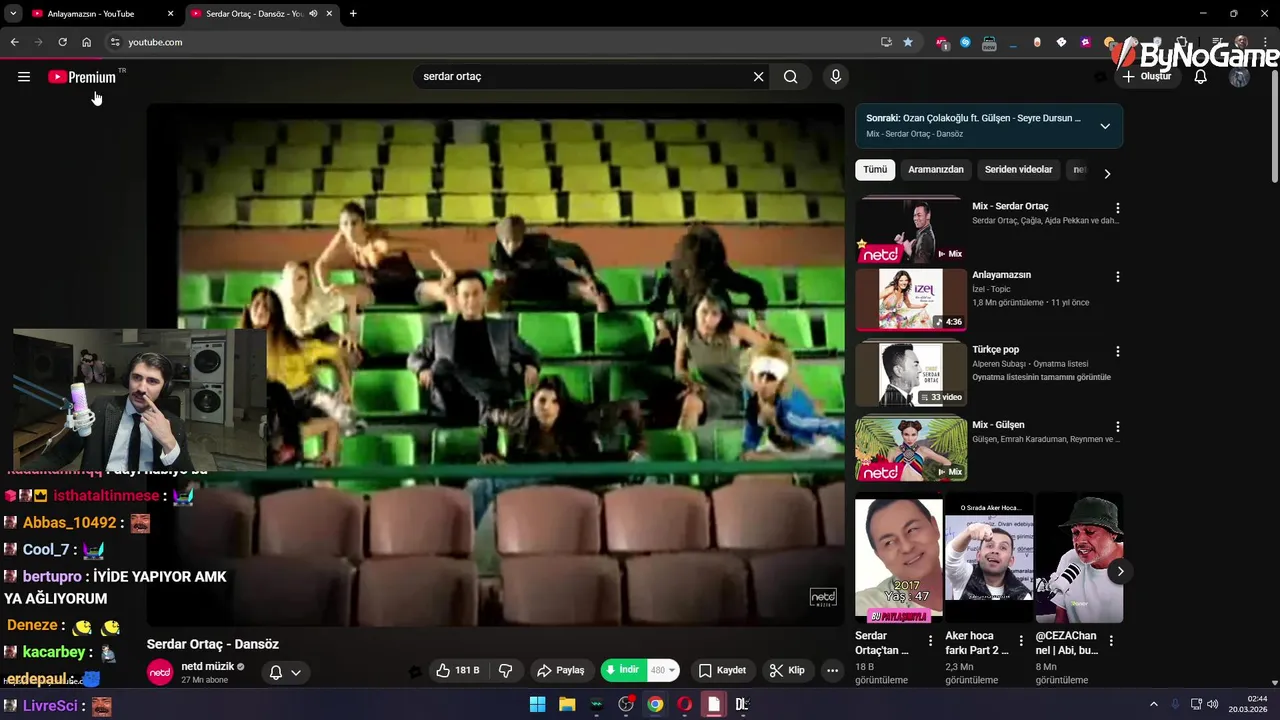The width and height of the screenshot is (1280, 720).
Task: Run search with magnifier button
Action: click(791, 77)
